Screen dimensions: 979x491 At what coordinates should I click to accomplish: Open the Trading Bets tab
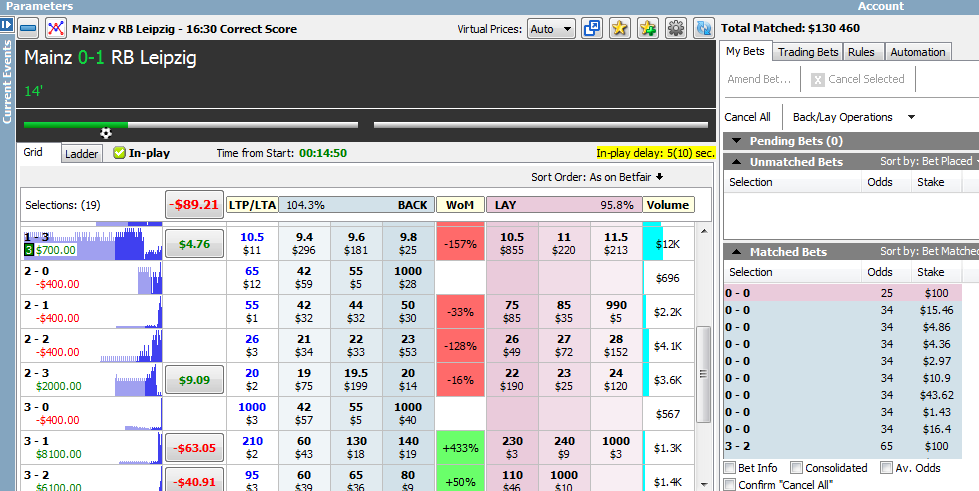[x=808, y=52]
